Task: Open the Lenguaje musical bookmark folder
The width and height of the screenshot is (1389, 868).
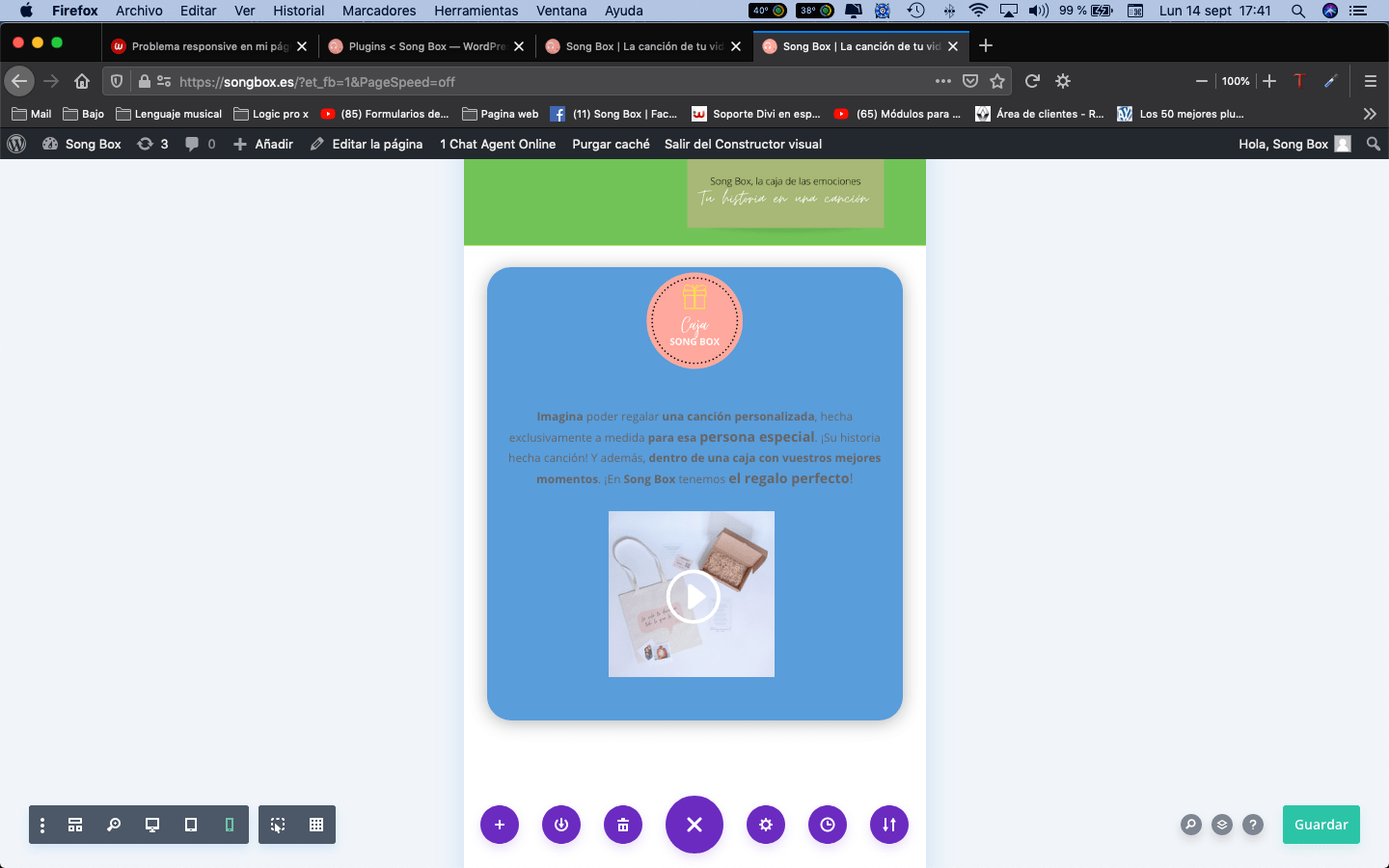Action: coord(169,114)
